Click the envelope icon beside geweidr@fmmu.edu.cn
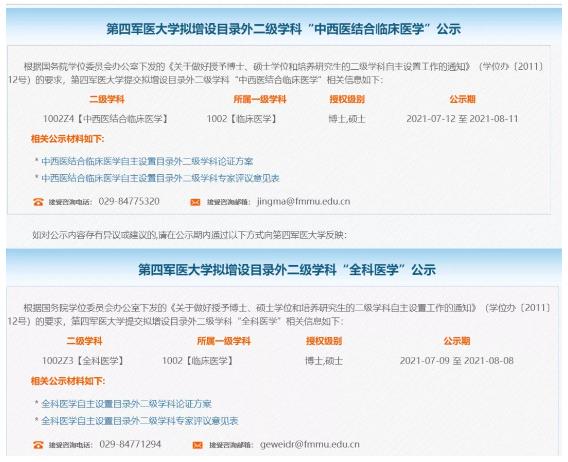 197,445
